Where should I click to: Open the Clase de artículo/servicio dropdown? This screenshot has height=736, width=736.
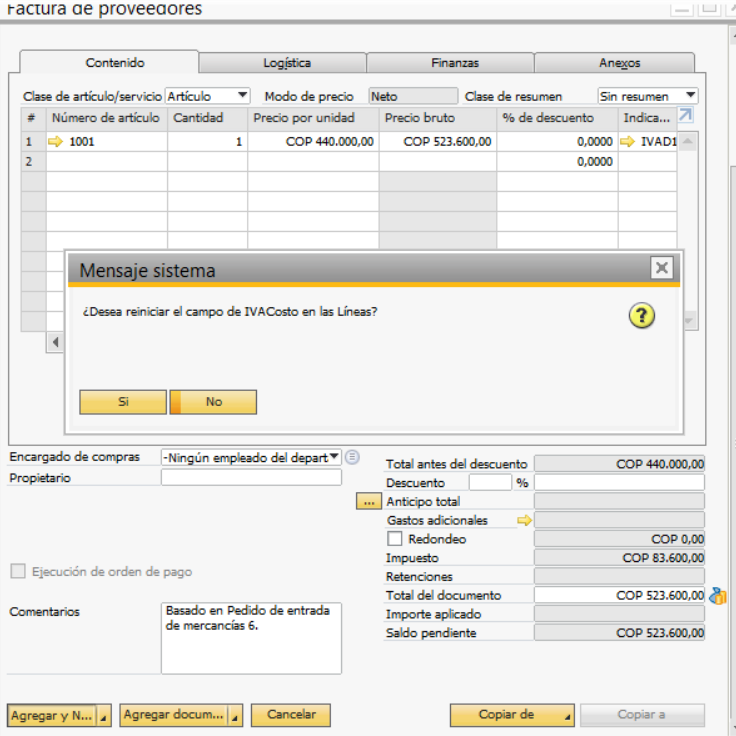208,96
